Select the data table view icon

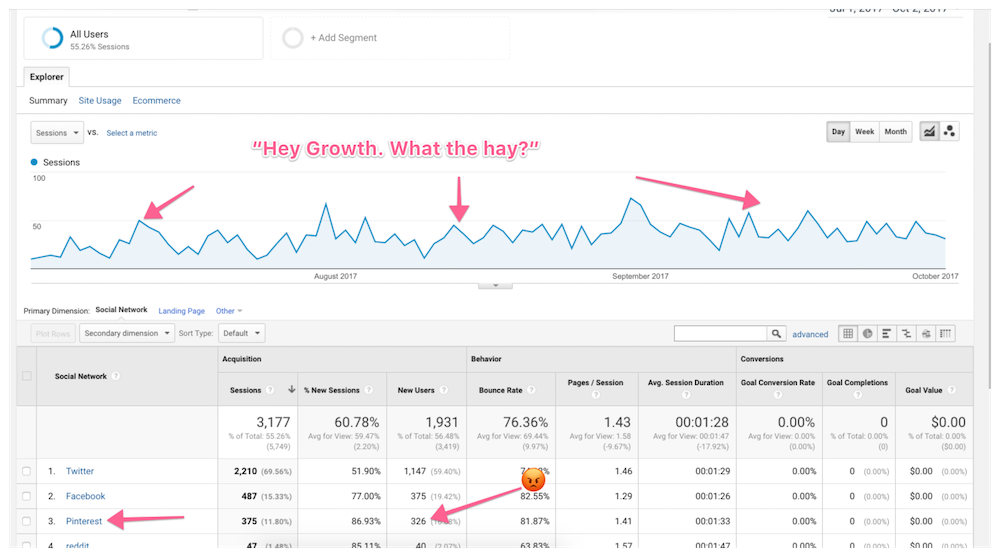pos(848,333)
